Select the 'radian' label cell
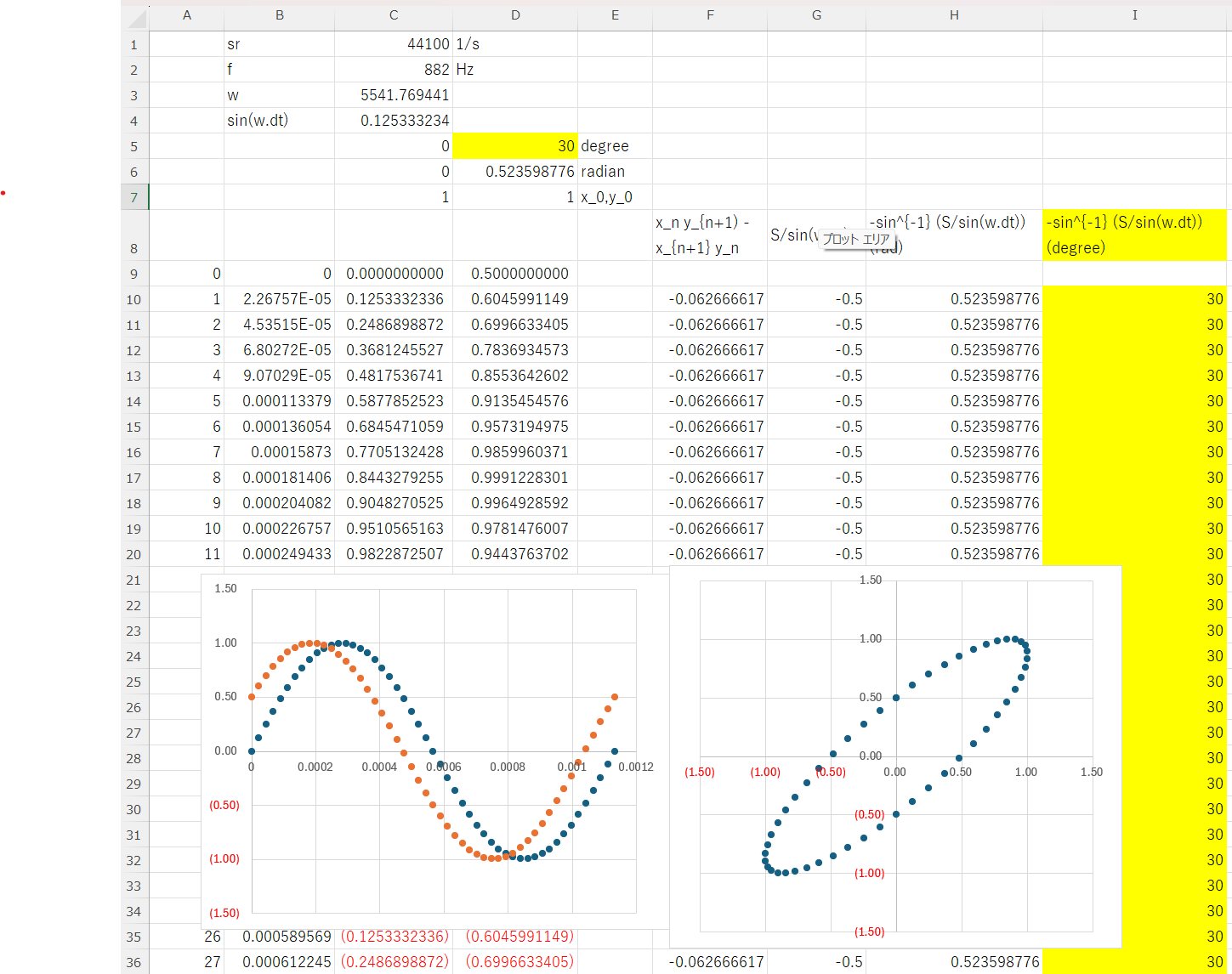The width and height of the screenshot is (1232, 974). click(615, 172)
